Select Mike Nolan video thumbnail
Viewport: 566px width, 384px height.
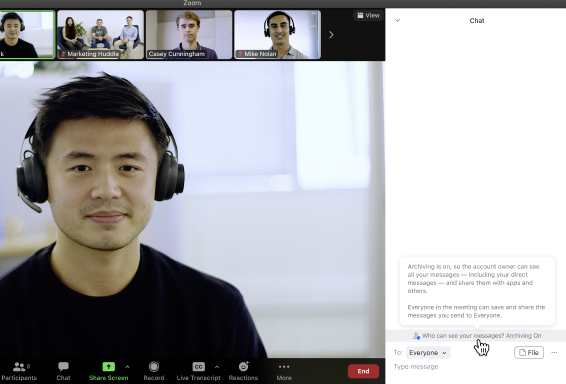pyautogui.click(x=277, y=34)
